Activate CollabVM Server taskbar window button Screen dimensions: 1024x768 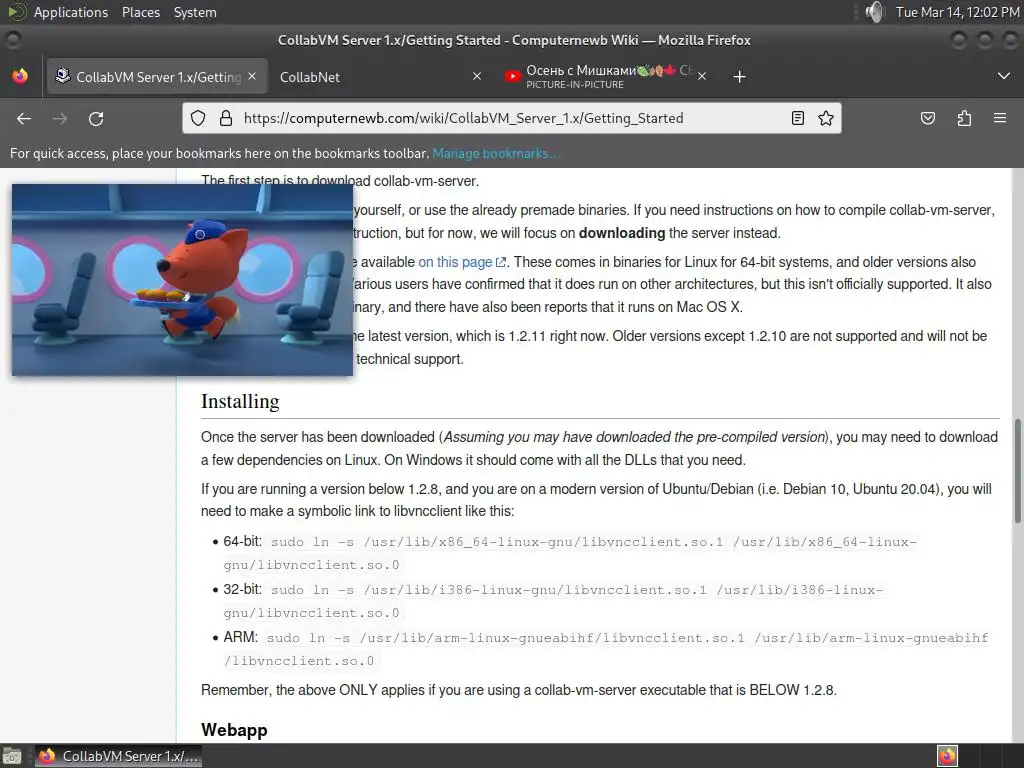point(118,756)
